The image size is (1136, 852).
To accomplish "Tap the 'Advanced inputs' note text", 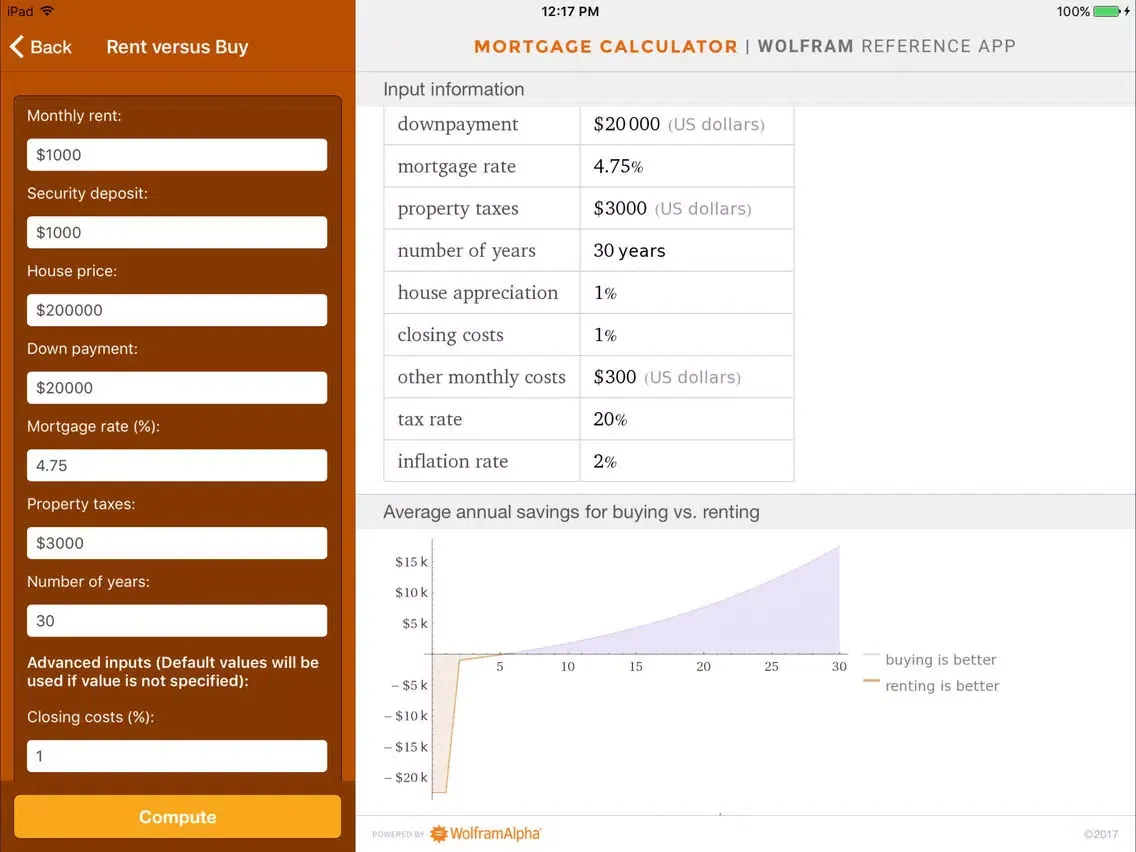I will click(x=172, y=672).
